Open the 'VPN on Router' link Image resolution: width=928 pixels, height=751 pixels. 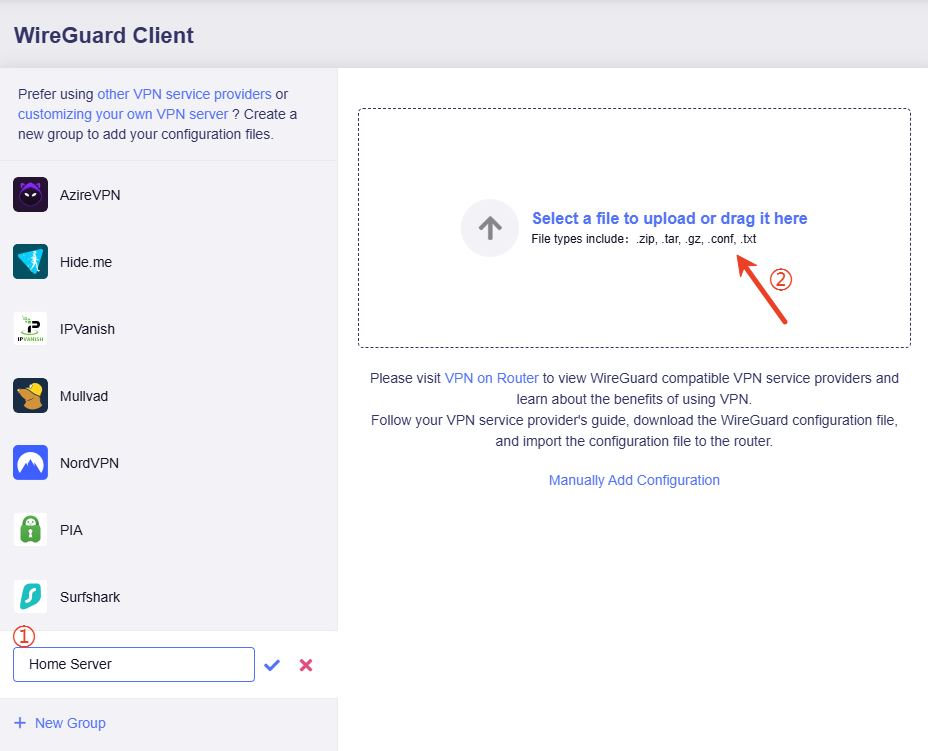click(491, 378)
